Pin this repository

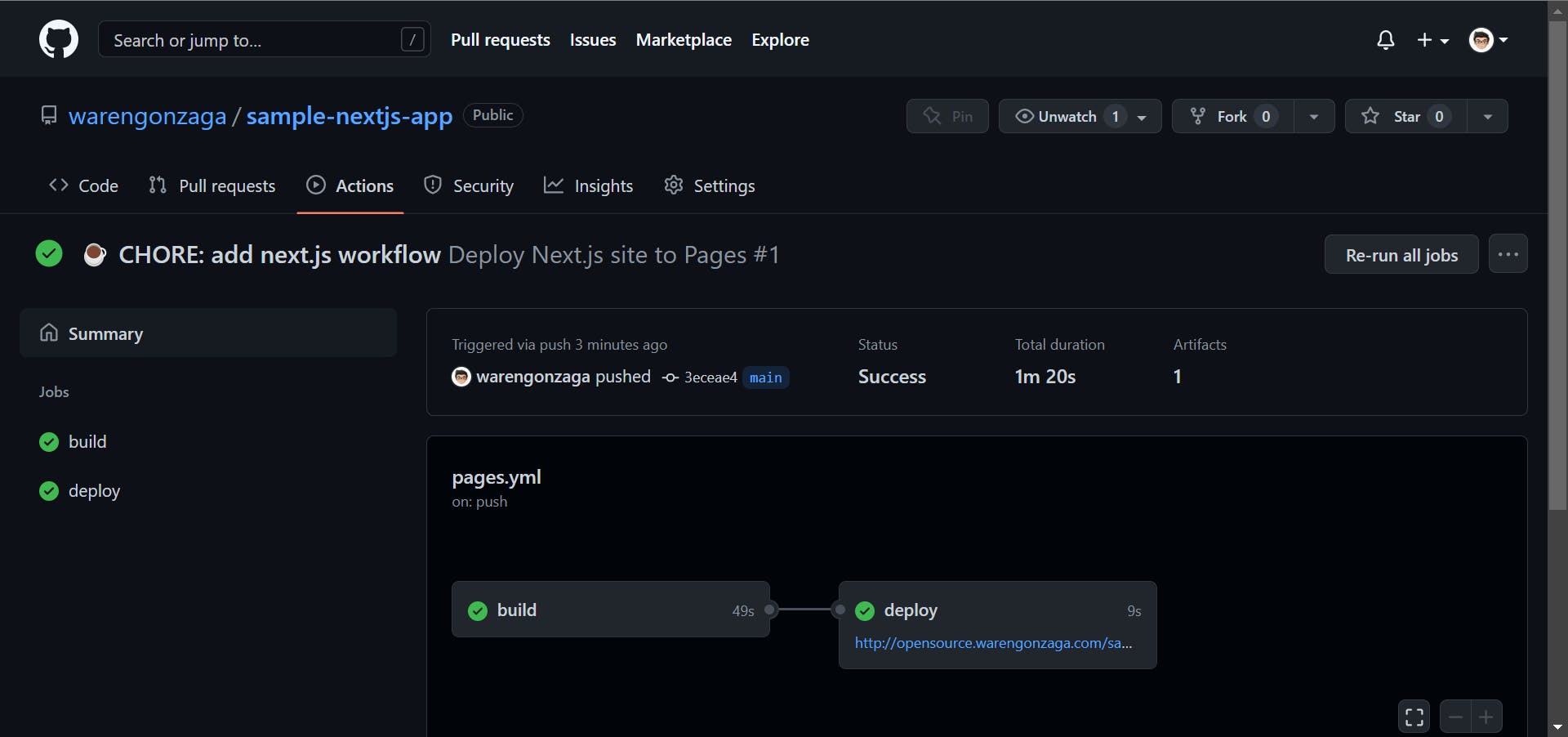coord(947,116)
